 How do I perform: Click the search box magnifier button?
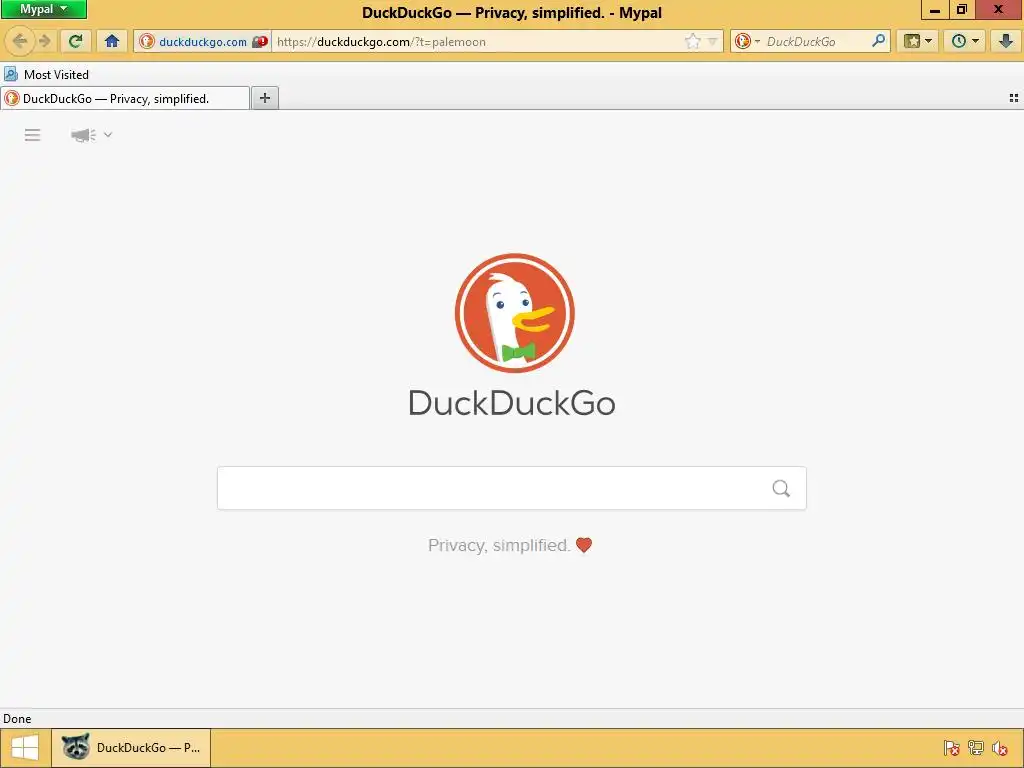(781, 488)
